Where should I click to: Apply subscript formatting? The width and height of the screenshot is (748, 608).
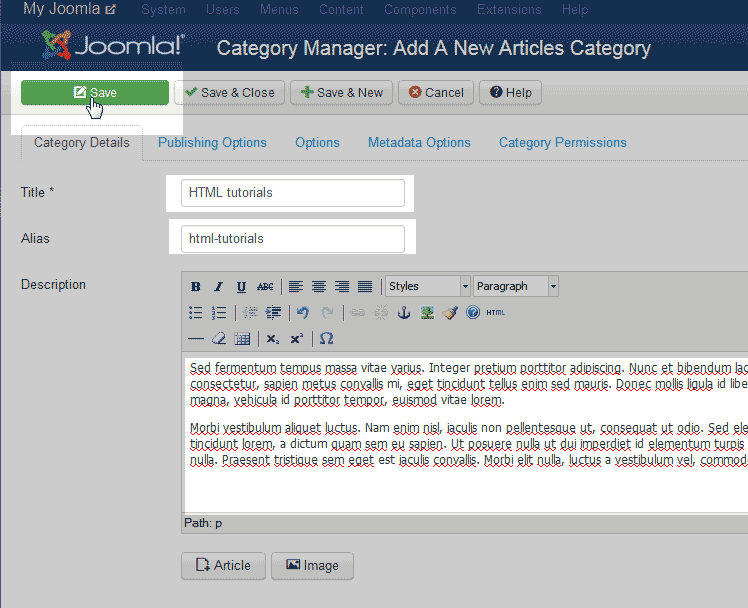point(273,339)
